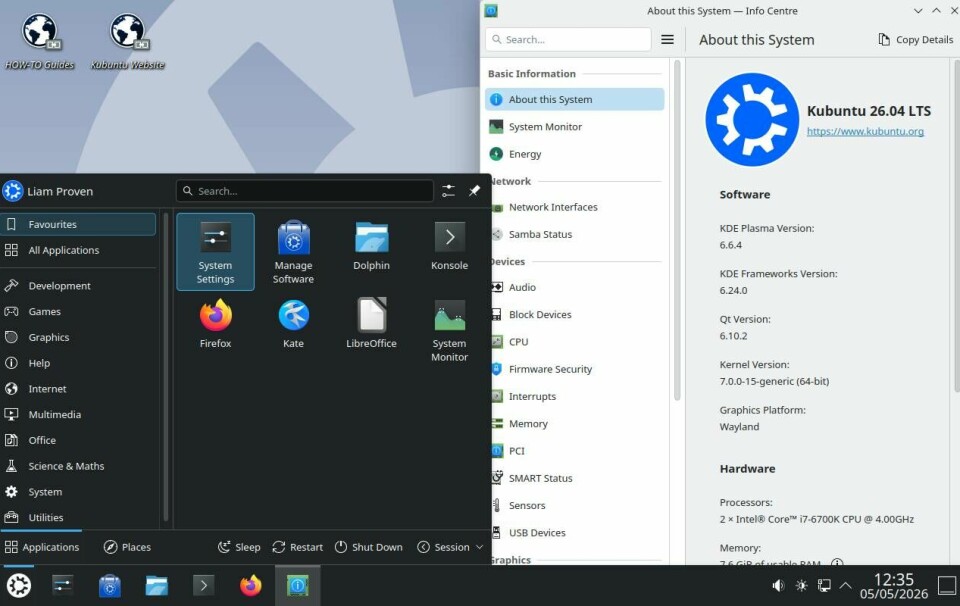
Task: Open Kate text editor
Action: [293, 324]
